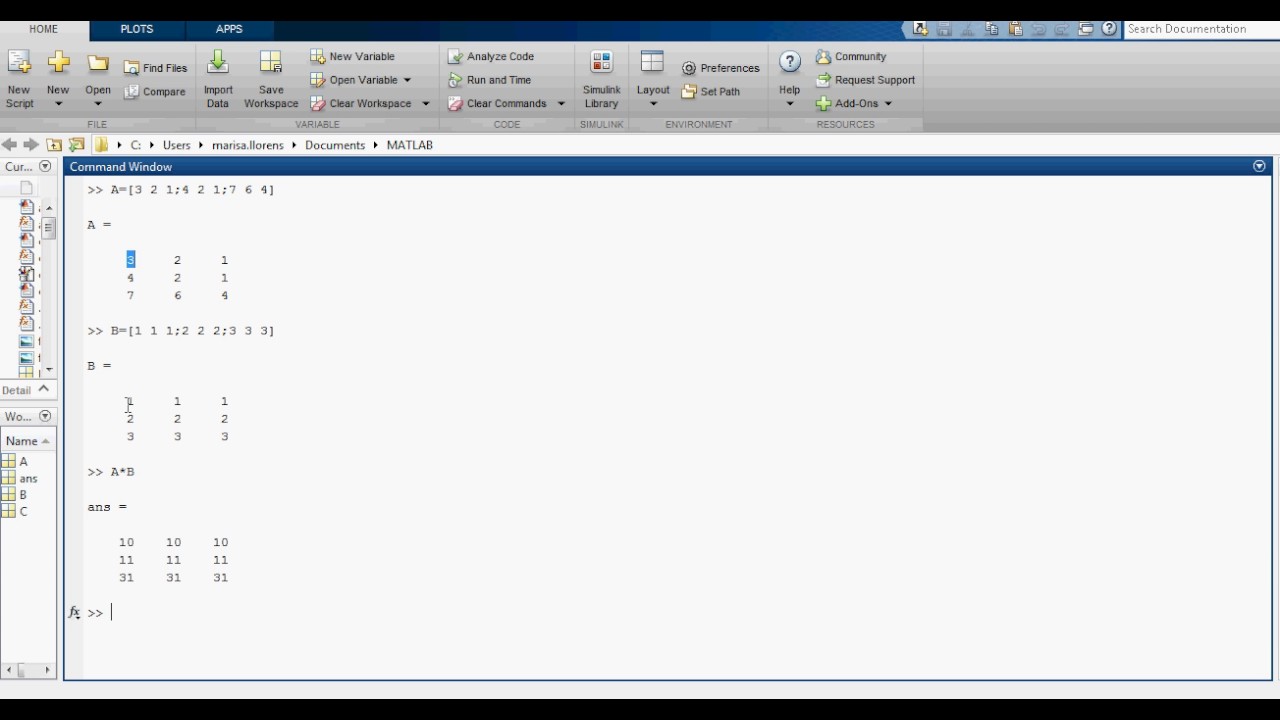Click the quick access save icon
Viewport: 1280px width, 720px height.
coord(944,29)
